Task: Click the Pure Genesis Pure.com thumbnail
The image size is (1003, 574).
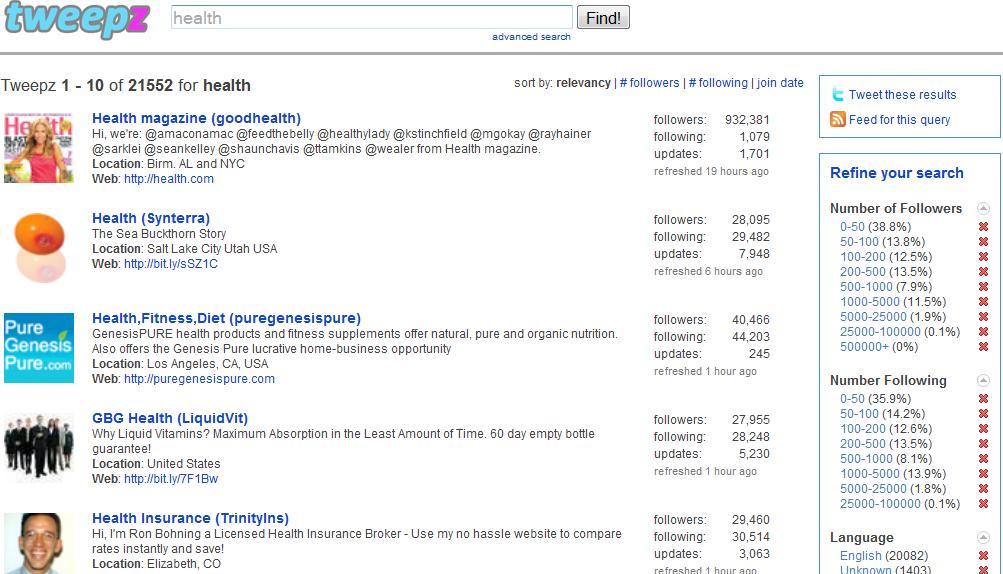Action: [x=38, y=348]
